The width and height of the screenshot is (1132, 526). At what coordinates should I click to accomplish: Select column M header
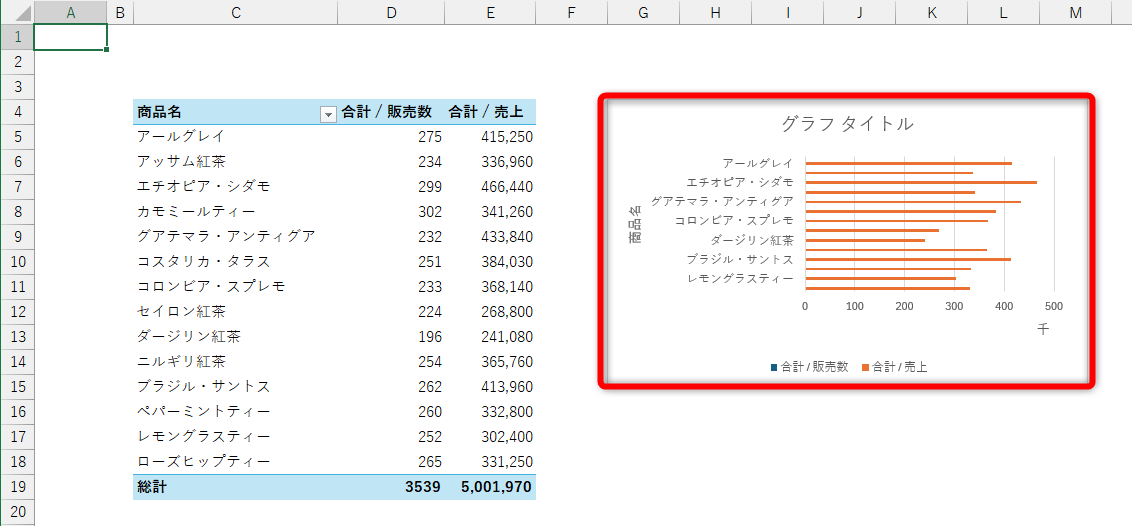[1076, 12]
